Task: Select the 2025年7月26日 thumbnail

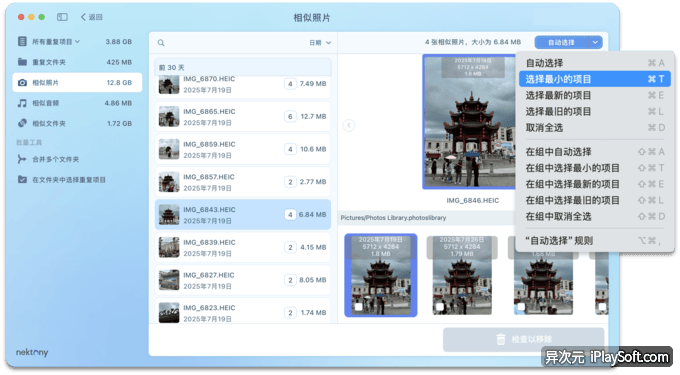Action: click(x=462, y=275)
